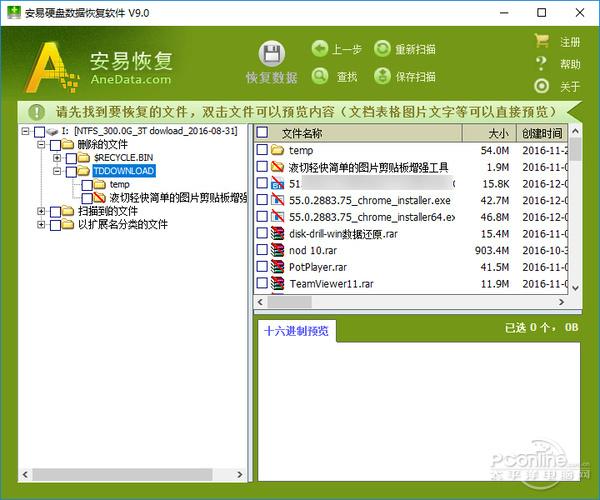Check the temp folder box in the file list
Screen dimensions: 600x500
click(x=262, y=150)
